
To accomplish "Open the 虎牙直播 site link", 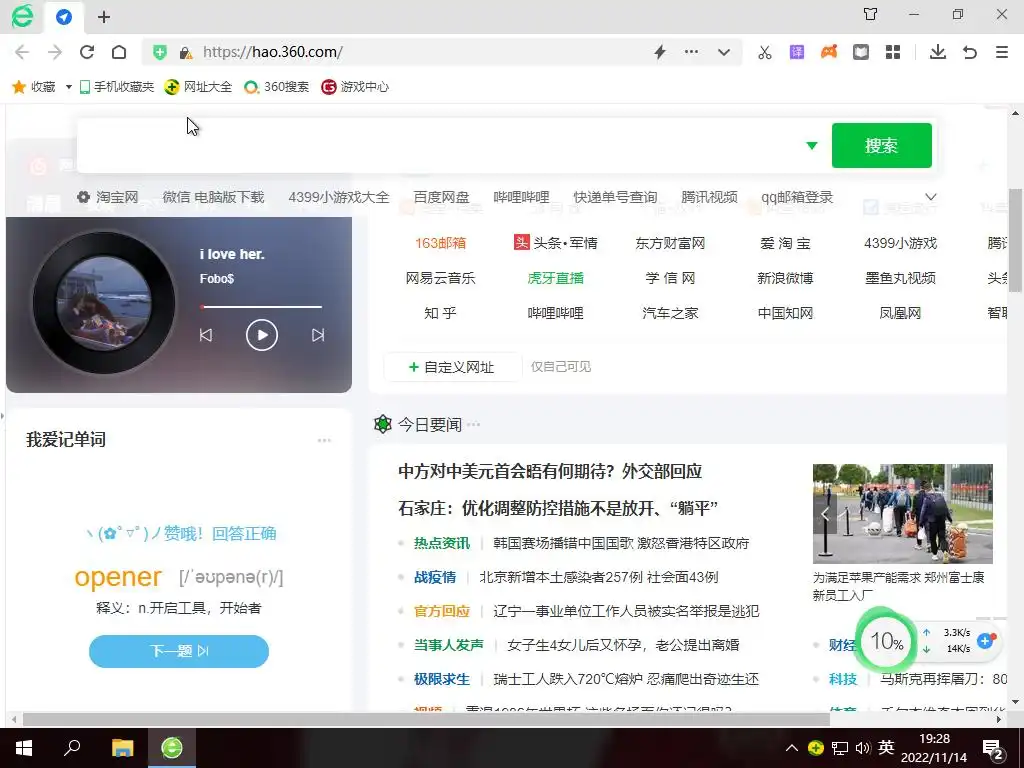I will (x=555, y=278).
